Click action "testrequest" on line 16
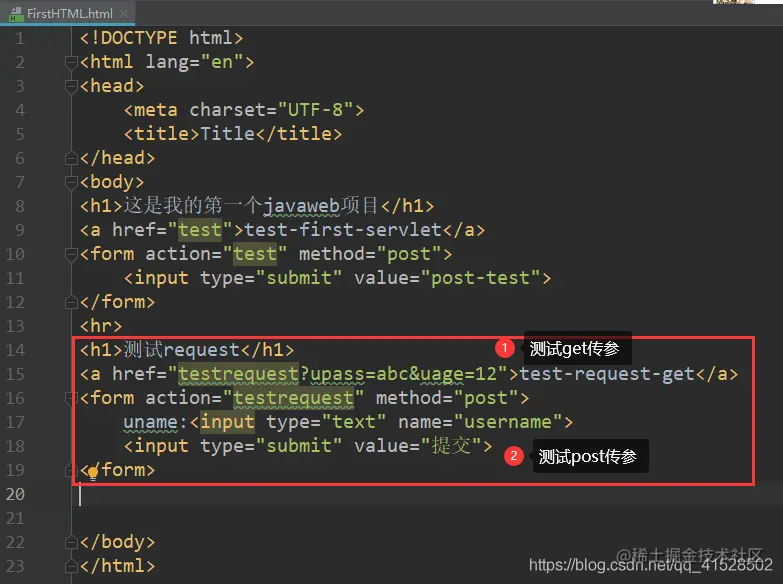This screenshot has width=783, height=584. tap(293, 398)
